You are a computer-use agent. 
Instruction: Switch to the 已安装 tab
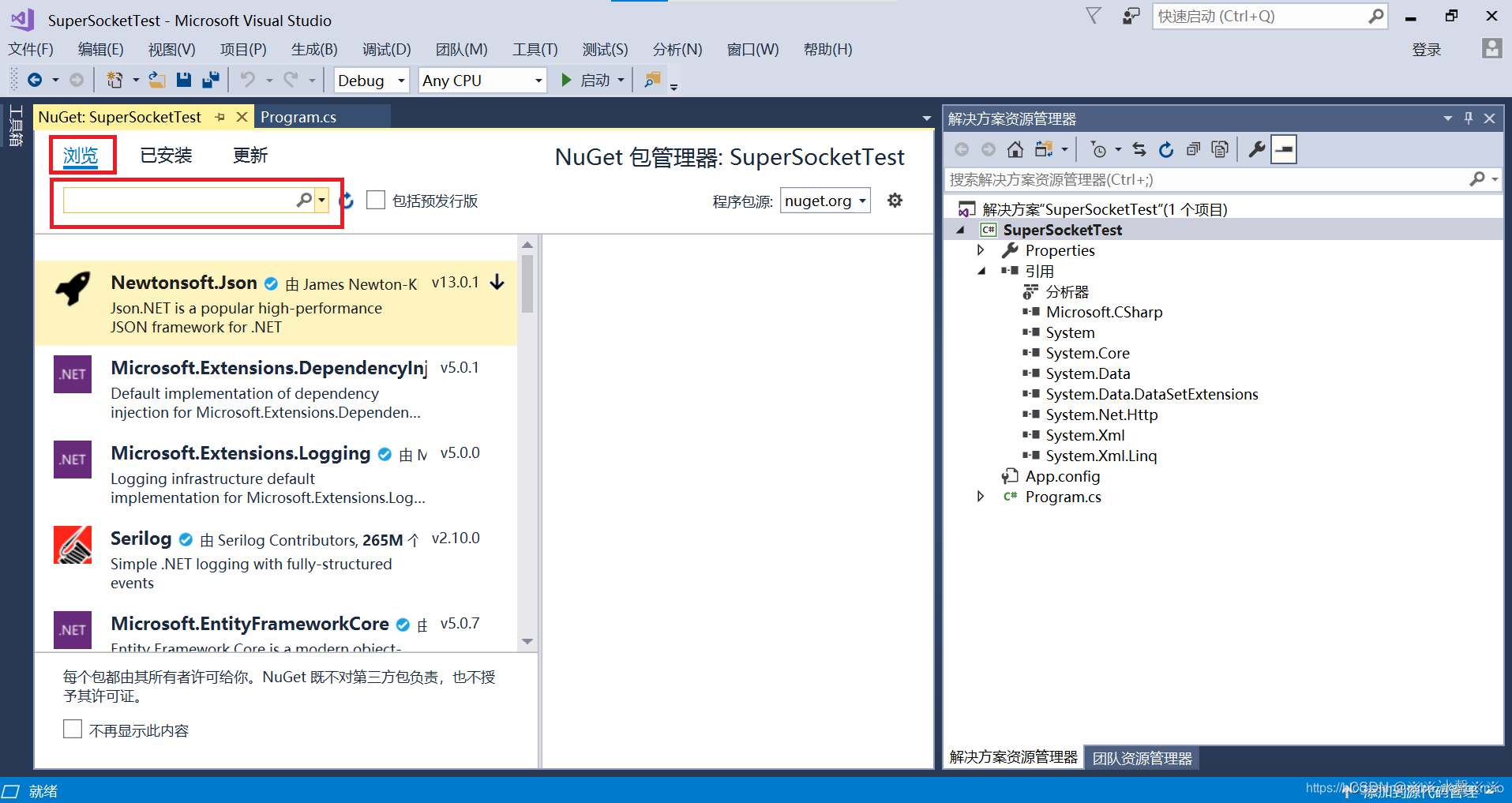click(165, 155)
